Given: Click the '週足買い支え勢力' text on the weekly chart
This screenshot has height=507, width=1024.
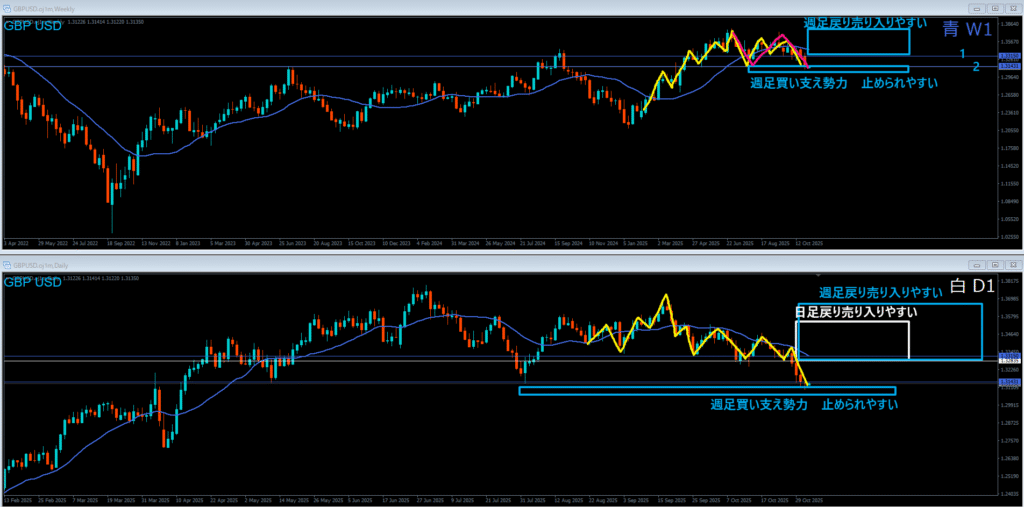Looking at the screenshot, I should pos(800,83).
